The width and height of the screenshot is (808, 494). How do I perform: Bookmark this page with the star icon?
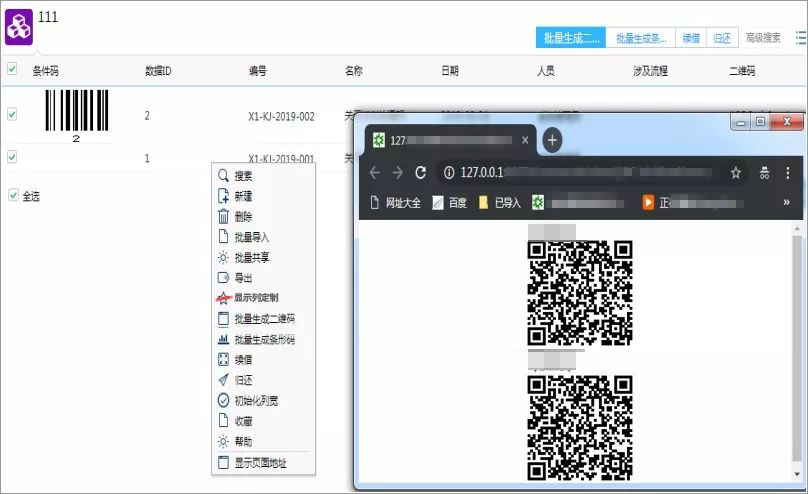(736, 172)
